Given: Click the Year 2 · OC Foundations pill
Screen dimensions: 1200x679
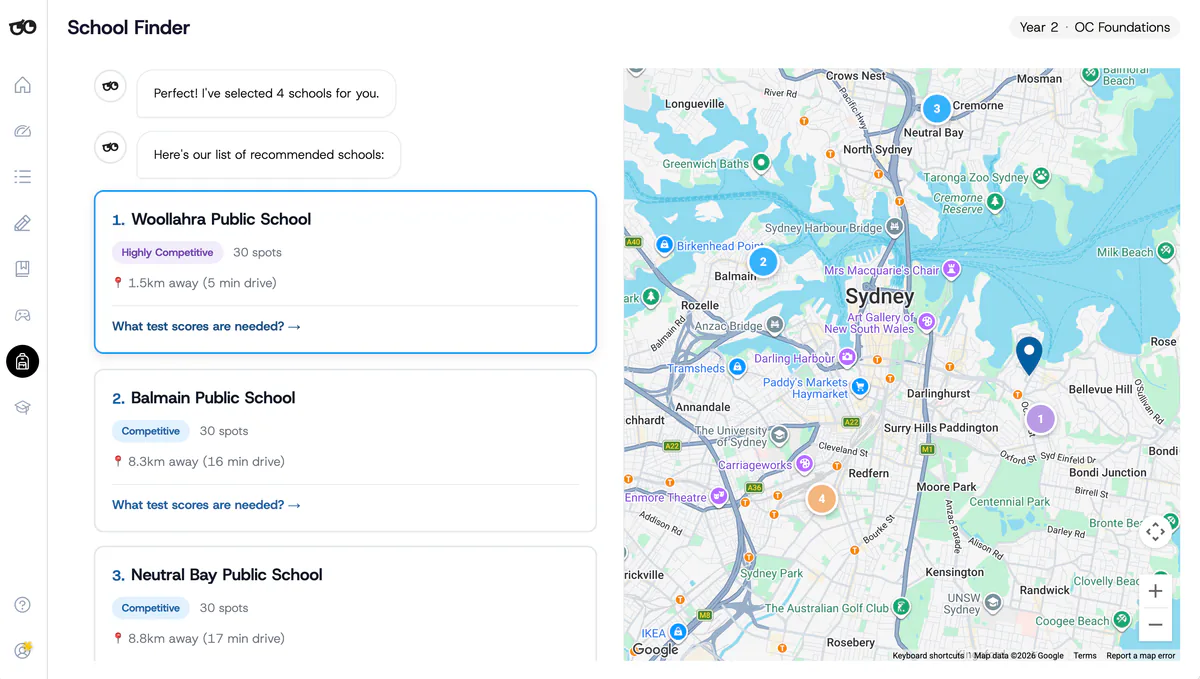Looking at the screenshot, I should point(1094,27).
